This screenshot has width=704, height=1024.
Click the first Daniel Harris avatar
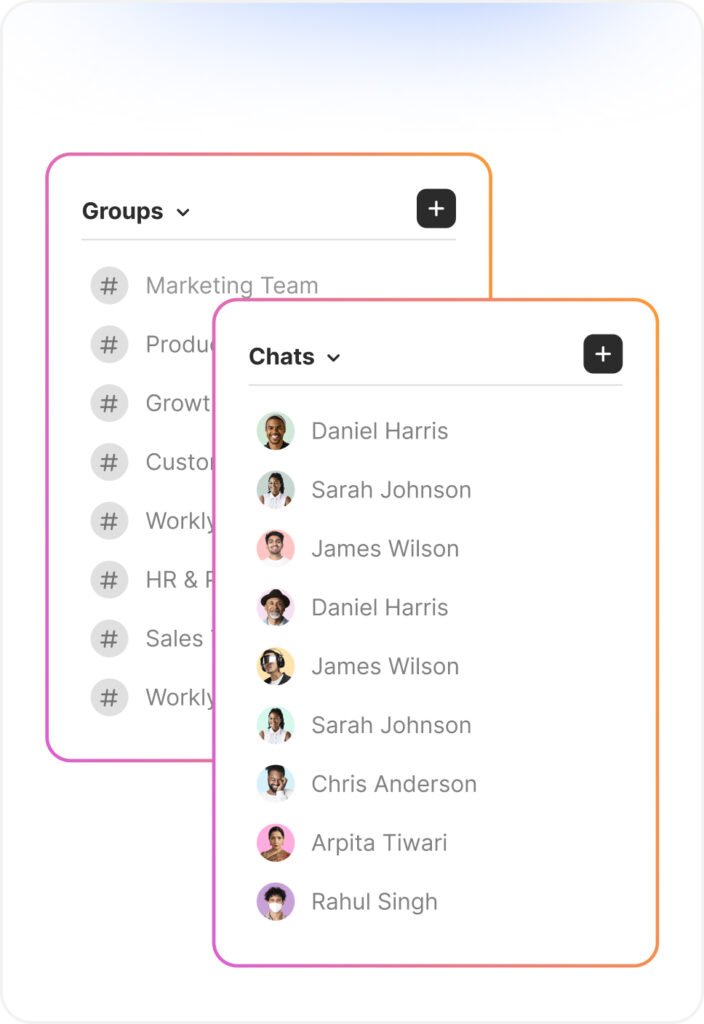click(275, 431)
